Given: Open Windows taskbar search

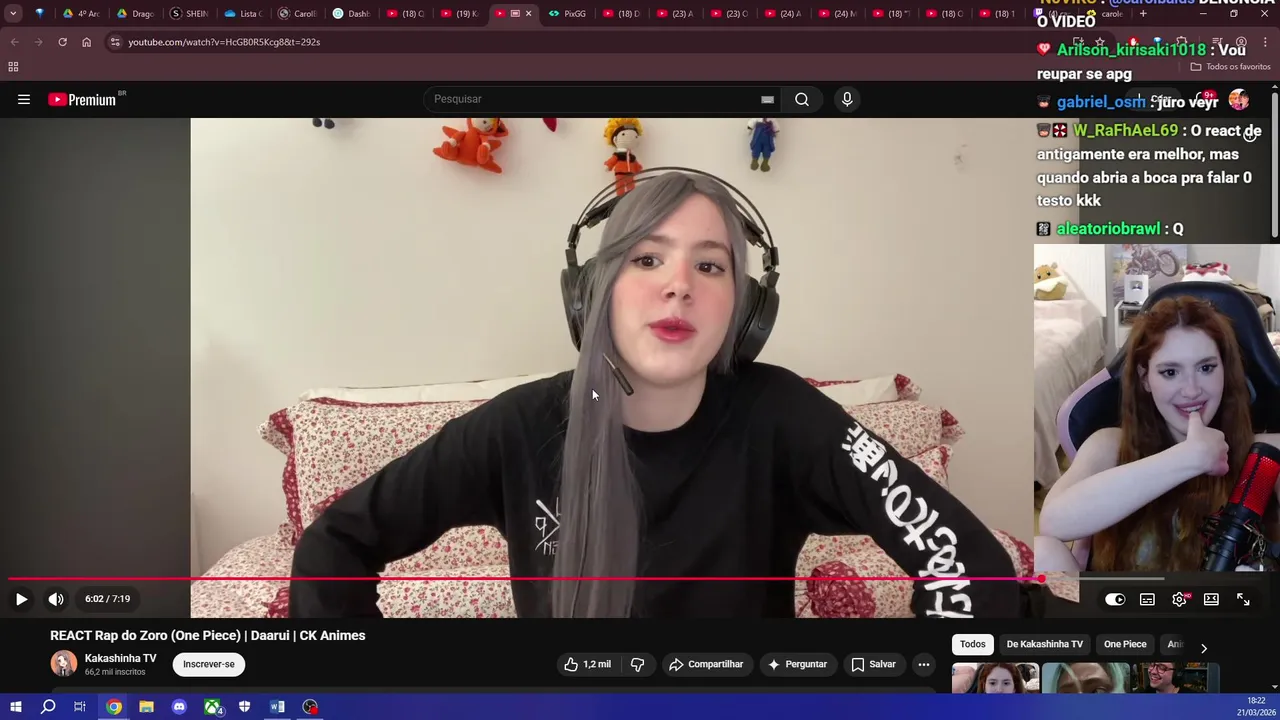Looking at the screenshot, I should point(48,707).
